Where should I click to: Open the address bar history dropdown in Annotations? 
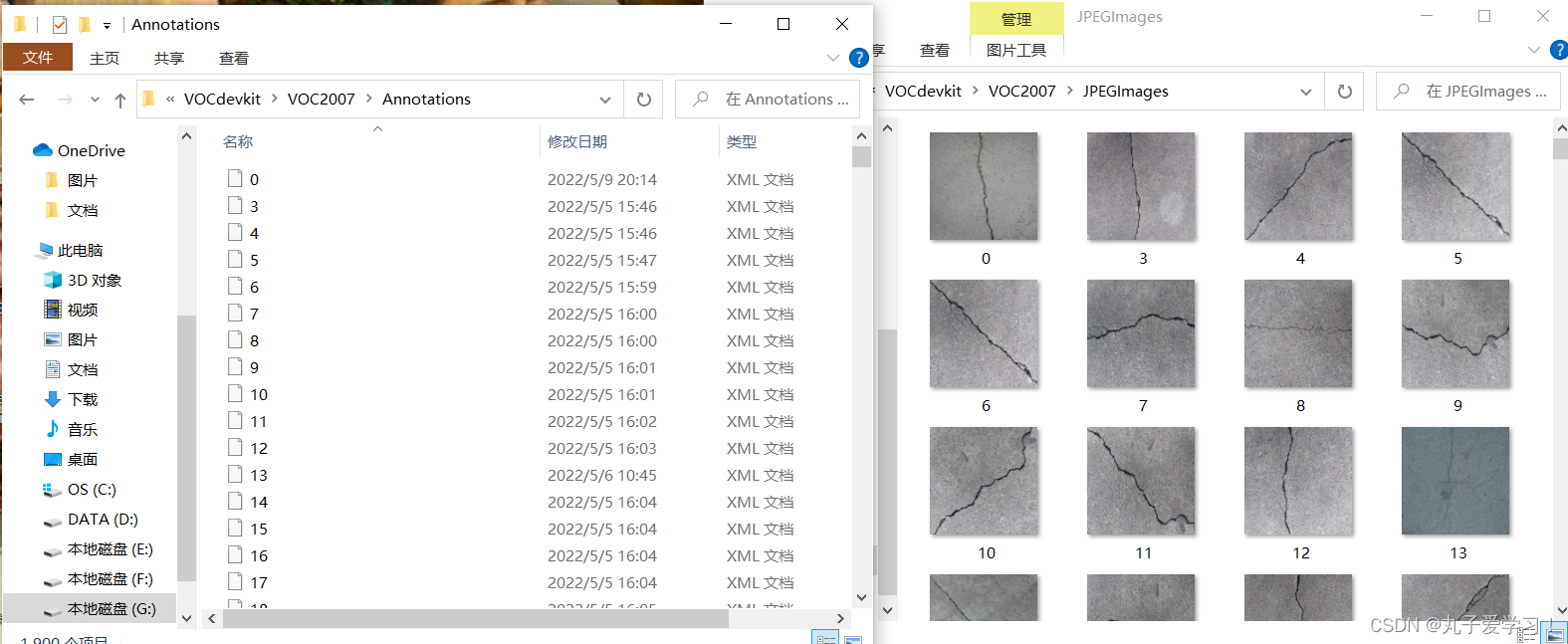[x=604, y=100]
